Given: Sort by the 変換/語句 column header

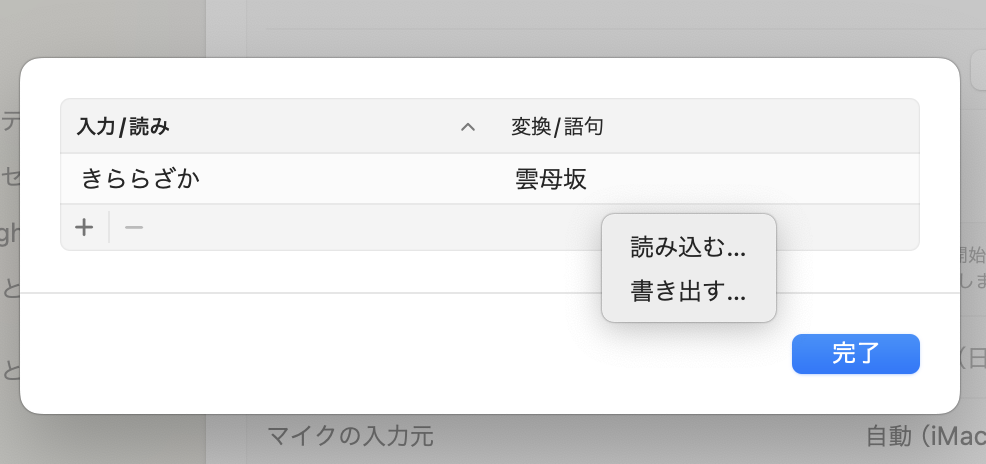Looking at the screenshot, I should click(558, 127).
